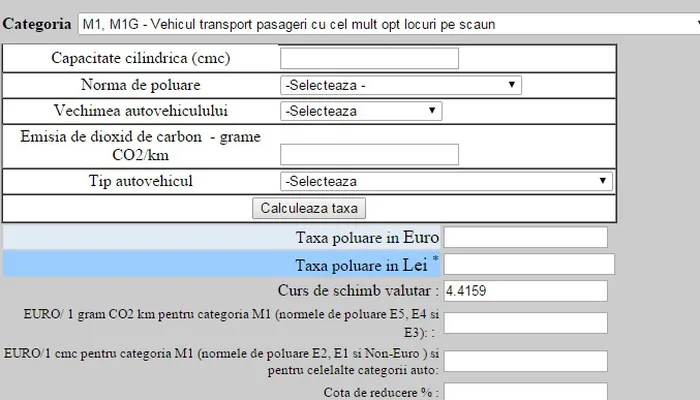Click the Categoria label text
Image resolution: width=700 pixels, height=400 pixels.
(37, 24)
